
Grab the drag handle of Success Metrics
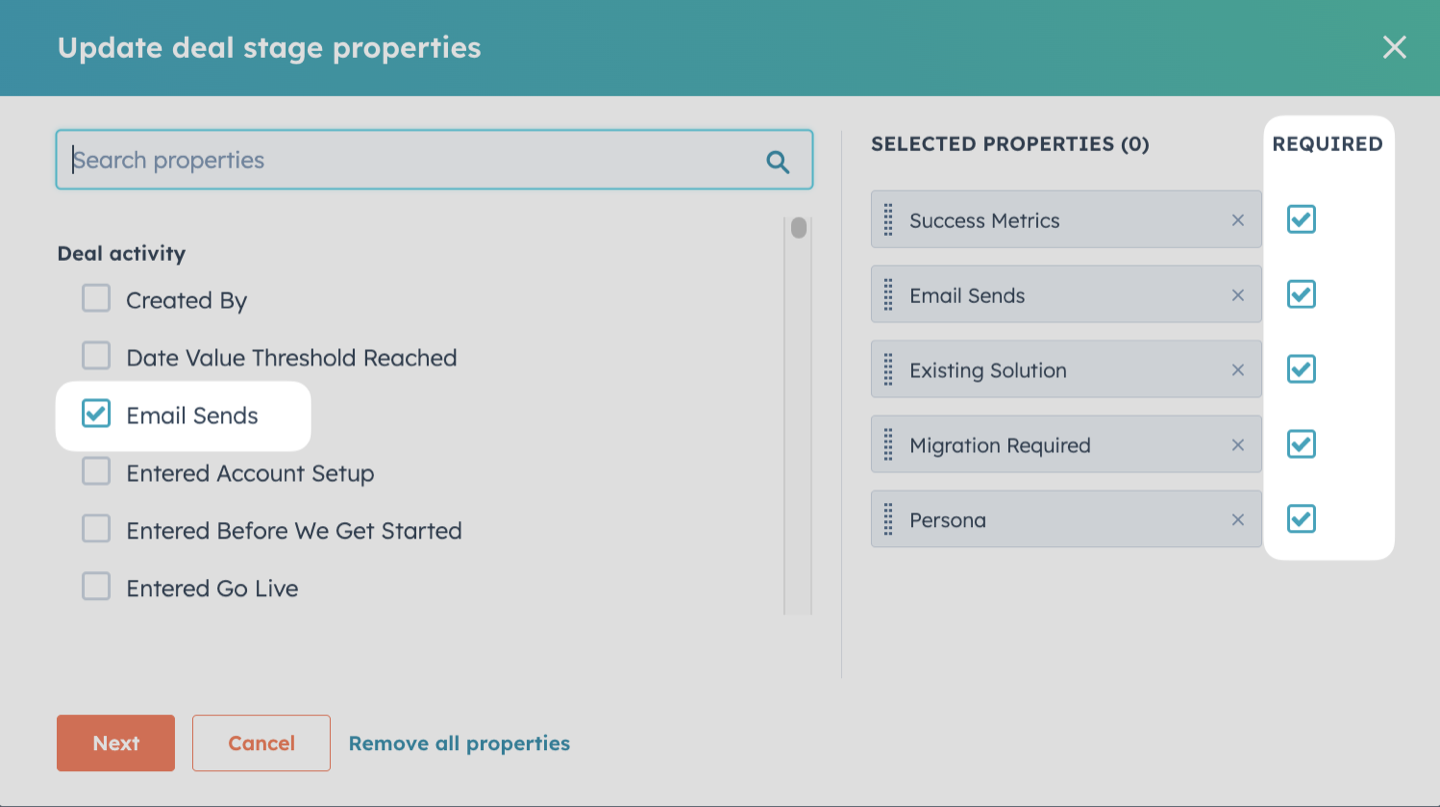click(x=888, y=220)
